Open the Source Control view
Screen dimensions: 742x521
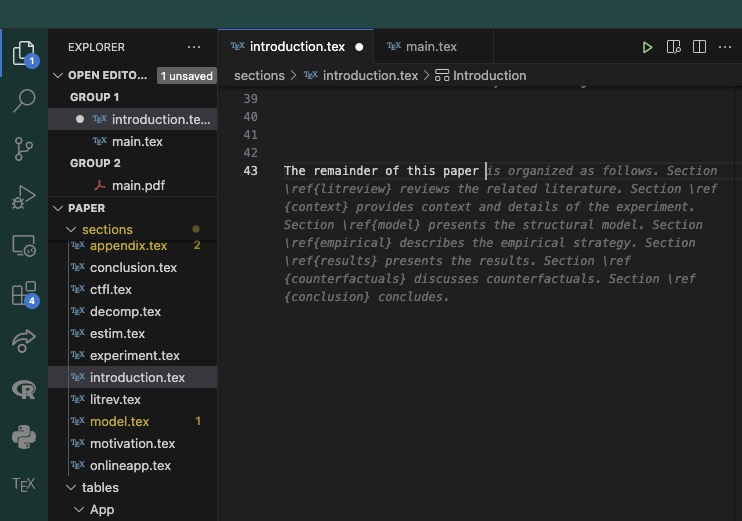tap(24, 149)
